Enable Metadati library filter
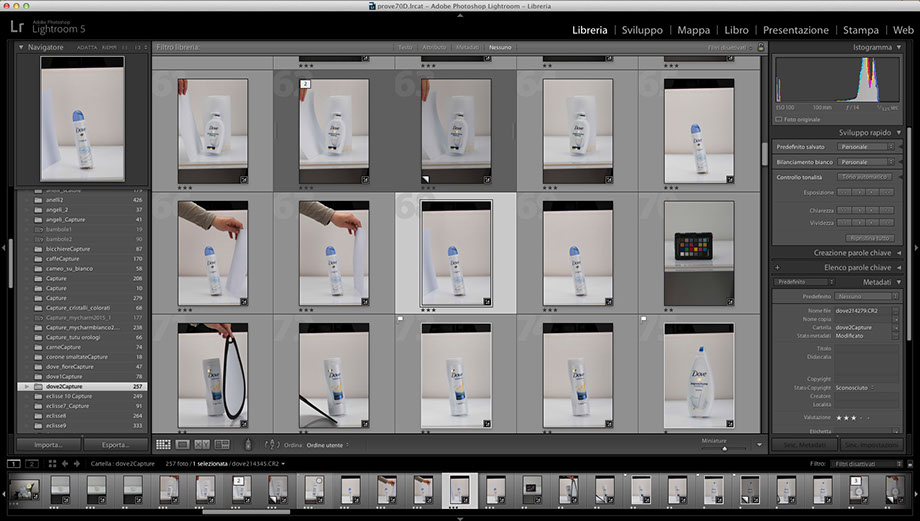 (468, 48)
